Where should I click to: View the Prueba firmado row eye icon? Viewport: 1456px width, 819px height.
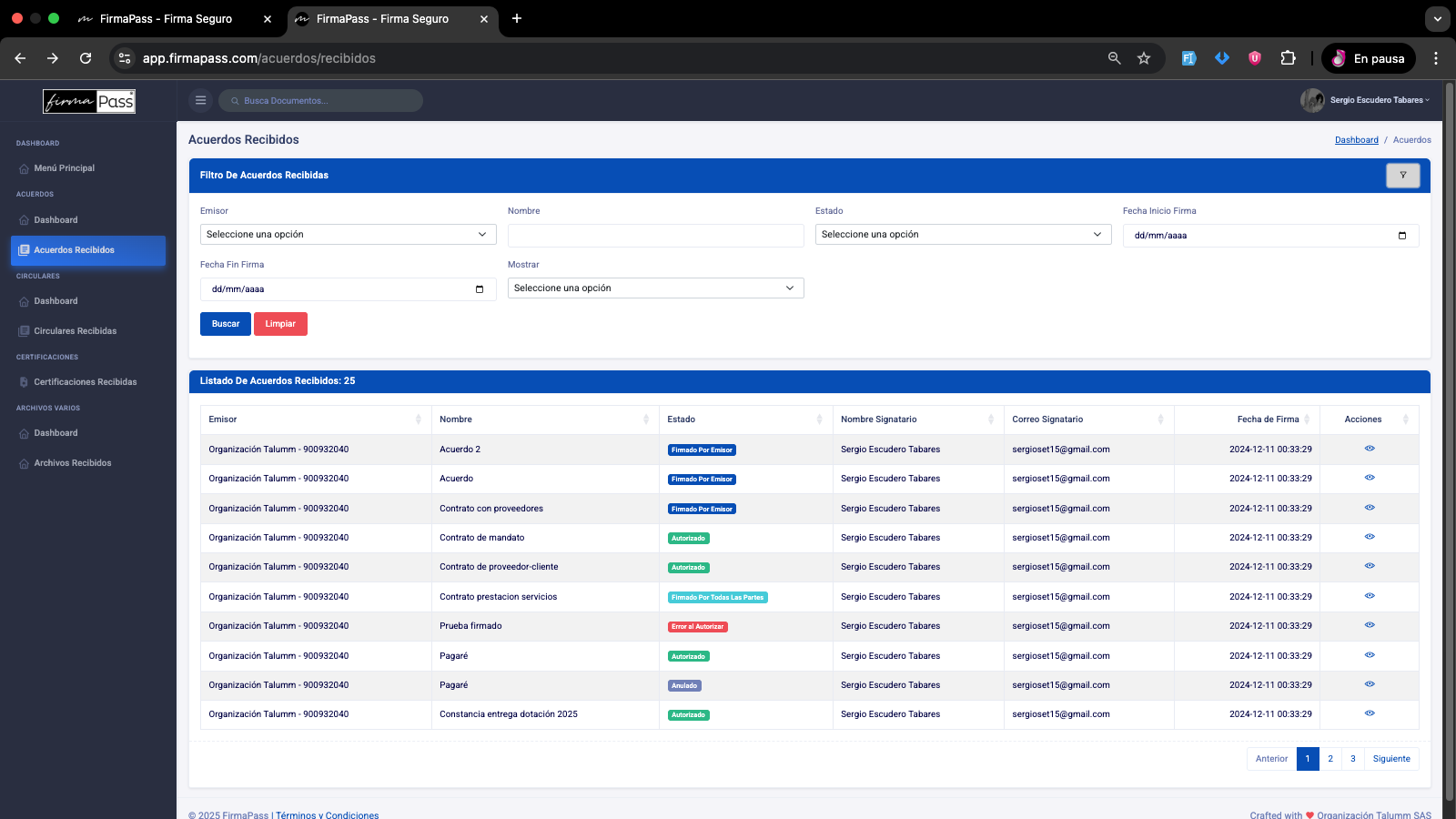point(1370,625)
